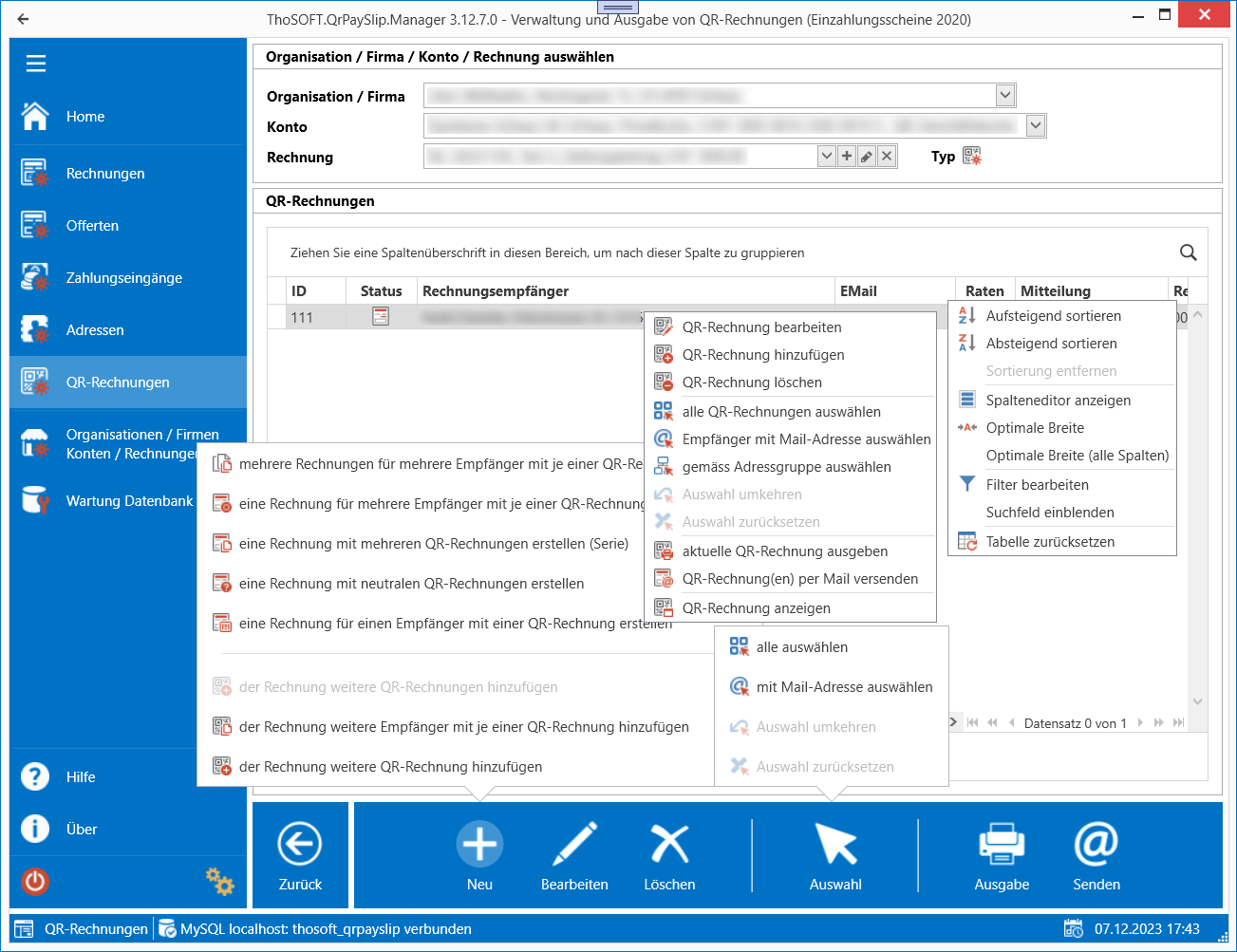Click the X icon next to Rechnung

887,156
